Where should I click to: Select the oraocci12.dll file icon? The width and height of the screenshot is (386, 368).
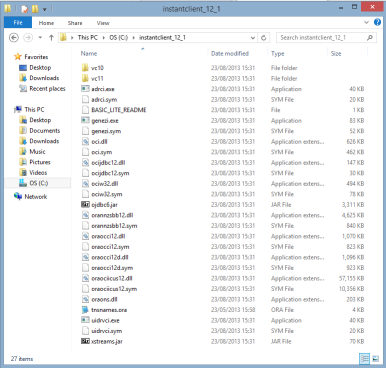click(x=85, y=236)
